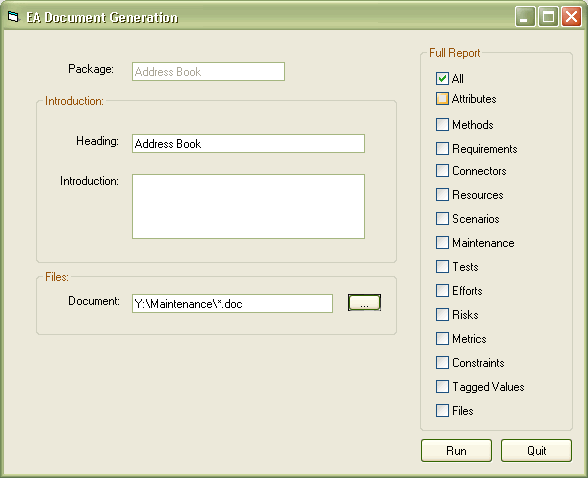
Task: Toggle the Connectors checkbox
Action: coord(442,171)
